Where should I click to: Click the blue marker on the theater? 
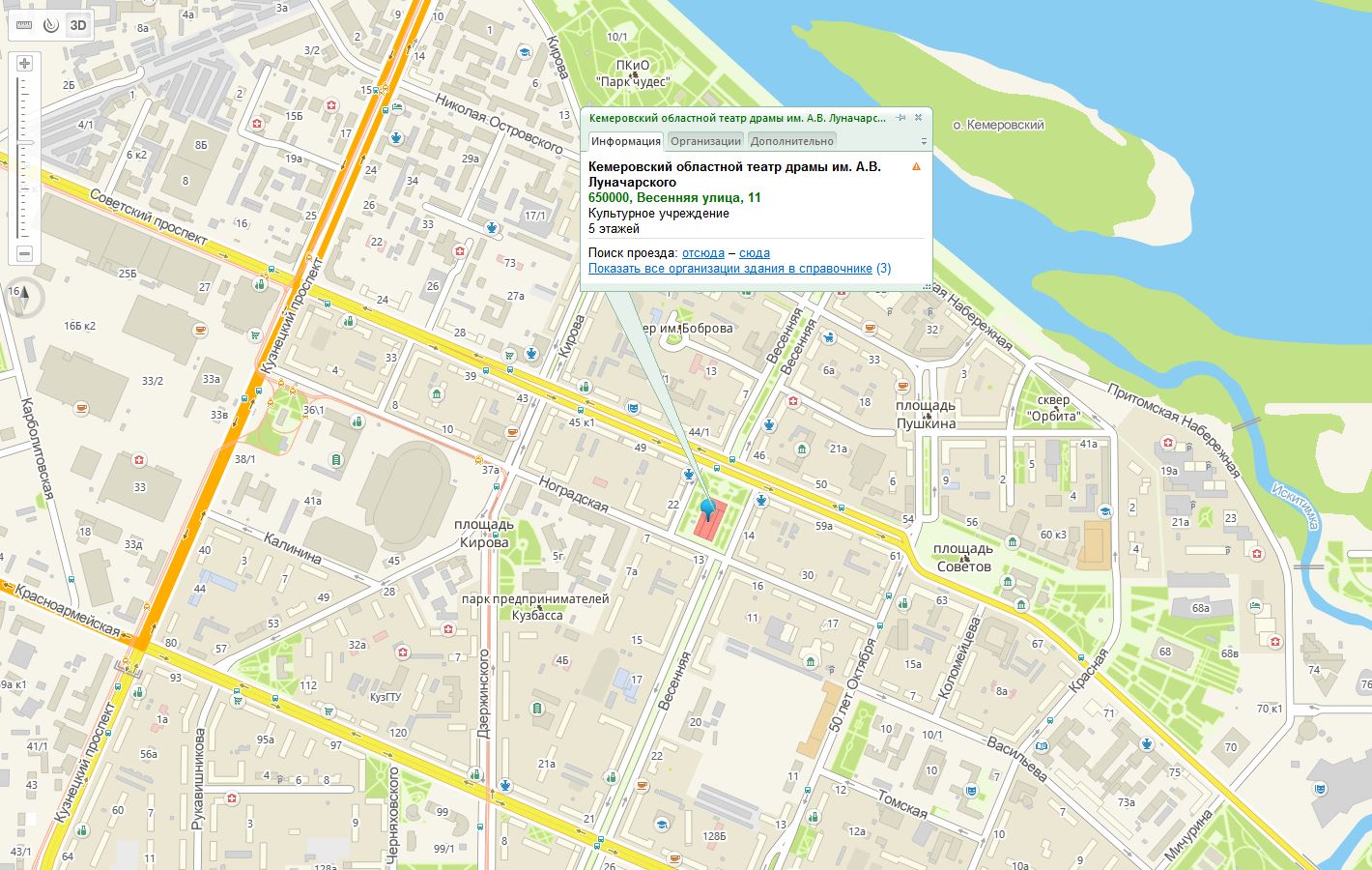[709, 508]
